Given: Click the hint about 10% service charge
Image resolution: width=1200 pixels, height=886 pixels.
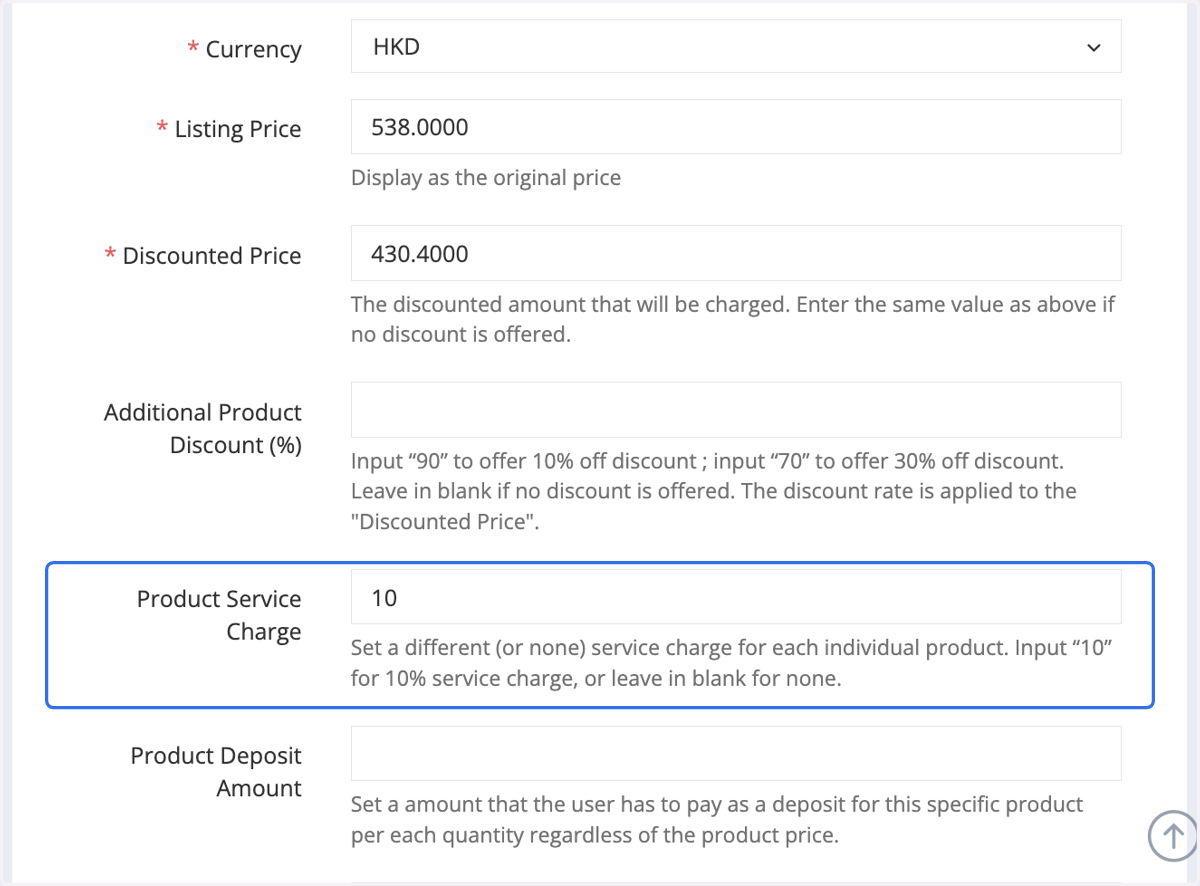Looking at the screenshot, I should tap(732, 663).
